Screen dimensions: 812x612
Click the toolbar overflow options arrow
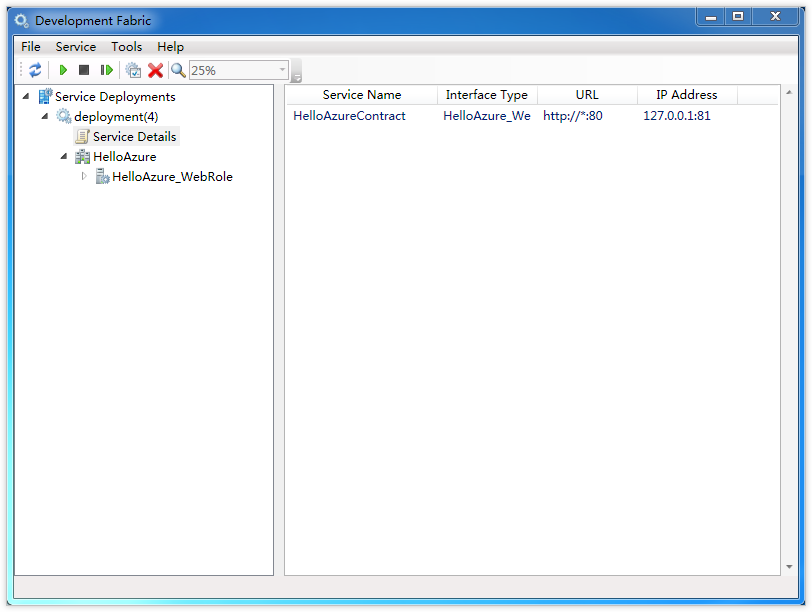click(x=297, y=78)
